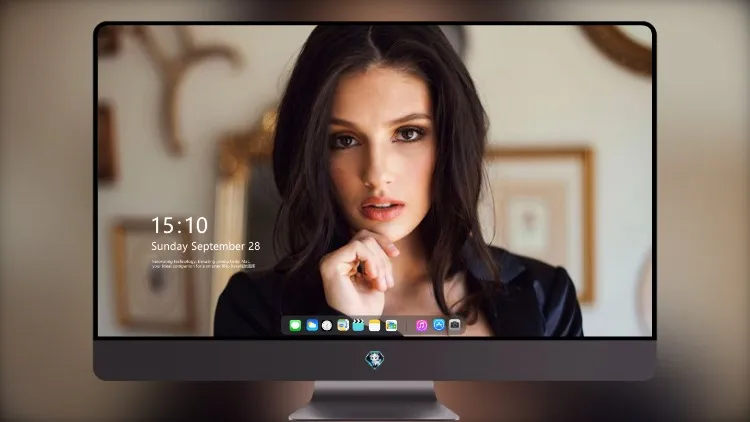Click the 15:10 clock widget
The image size is (750, 422).
[179, 225]
